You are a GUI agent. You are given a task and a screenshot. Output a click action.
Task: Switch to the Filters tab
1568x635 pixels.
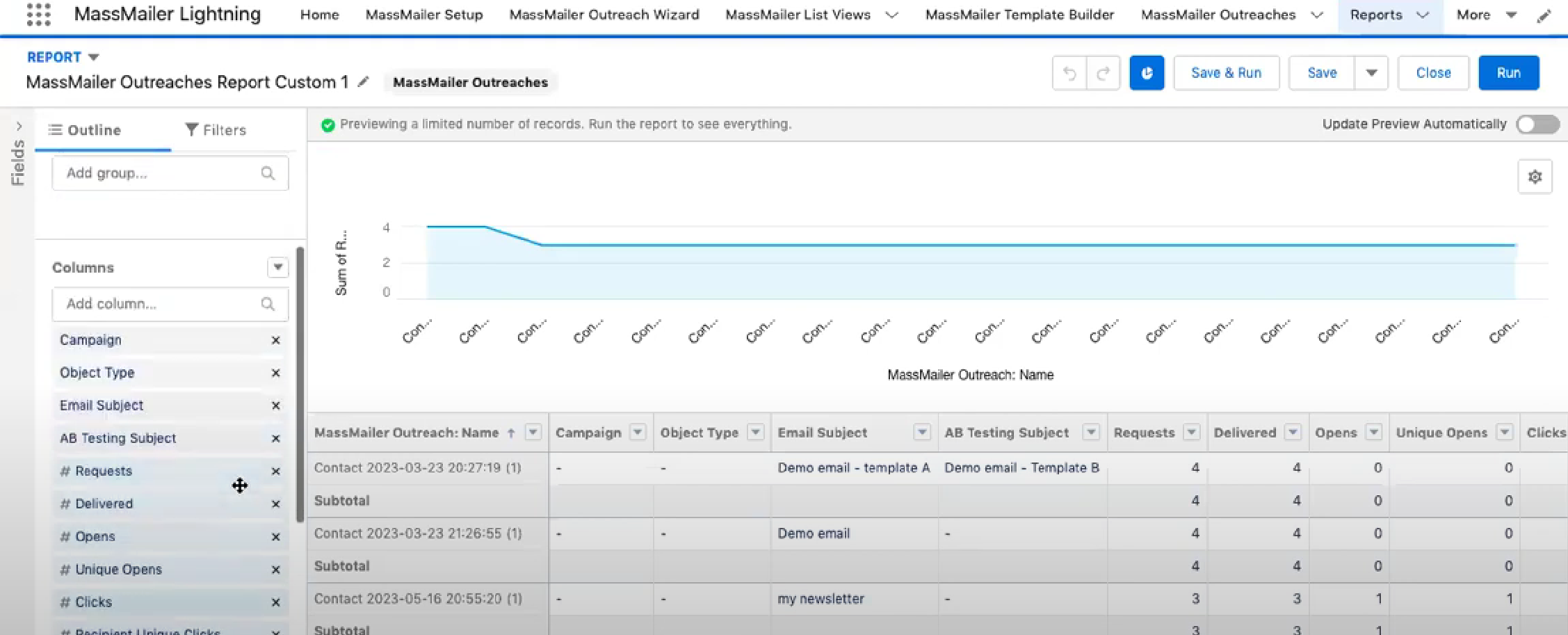[x=216, y=130]
